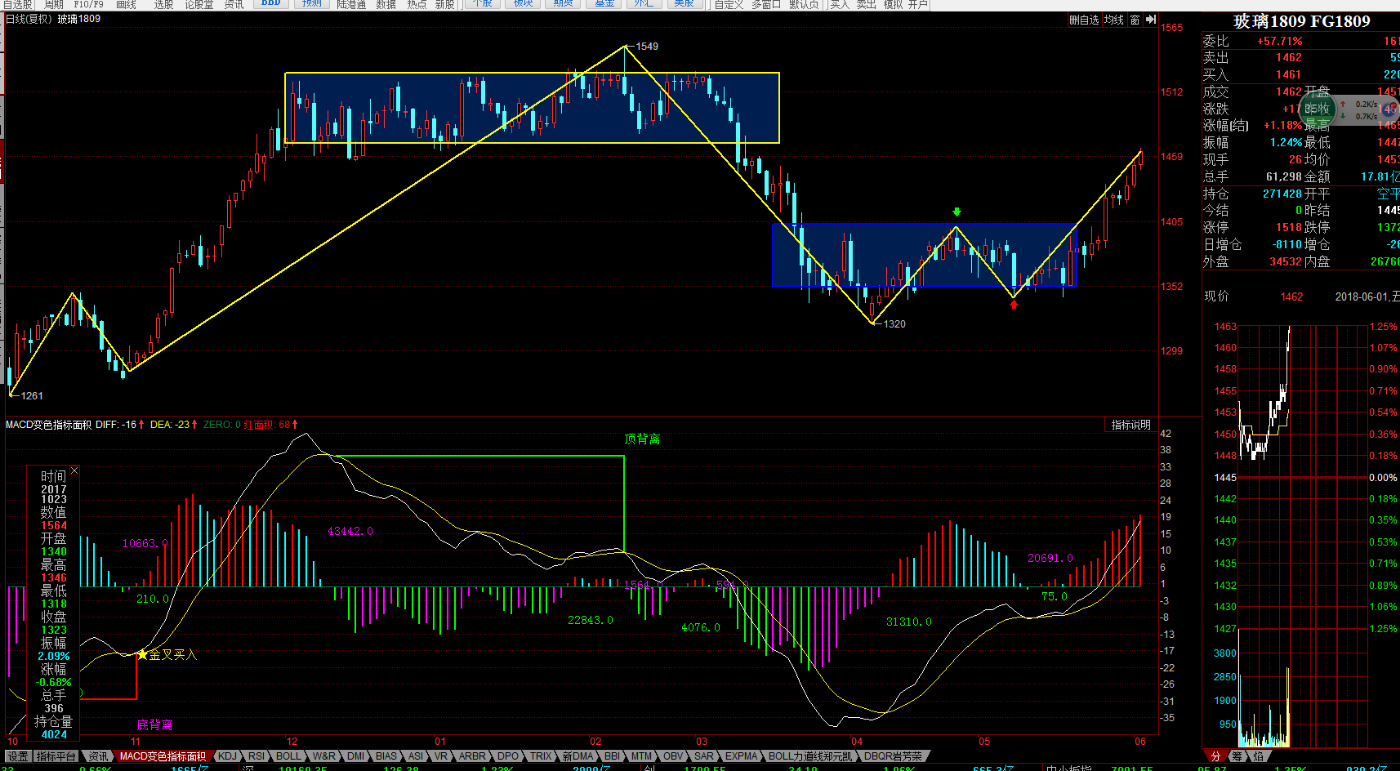Open the 自定义 custom toolbar item

pyautogui.click(x=729, y=5)
